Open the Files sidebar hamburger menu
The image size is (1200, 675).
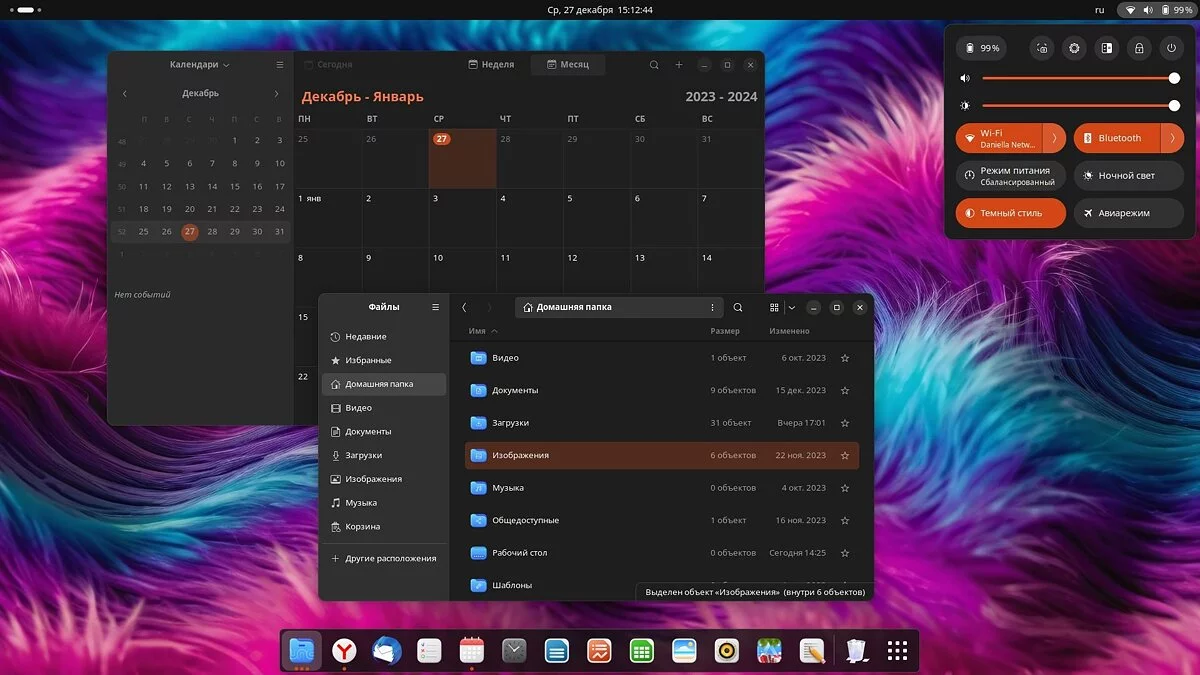click(435, 308)
